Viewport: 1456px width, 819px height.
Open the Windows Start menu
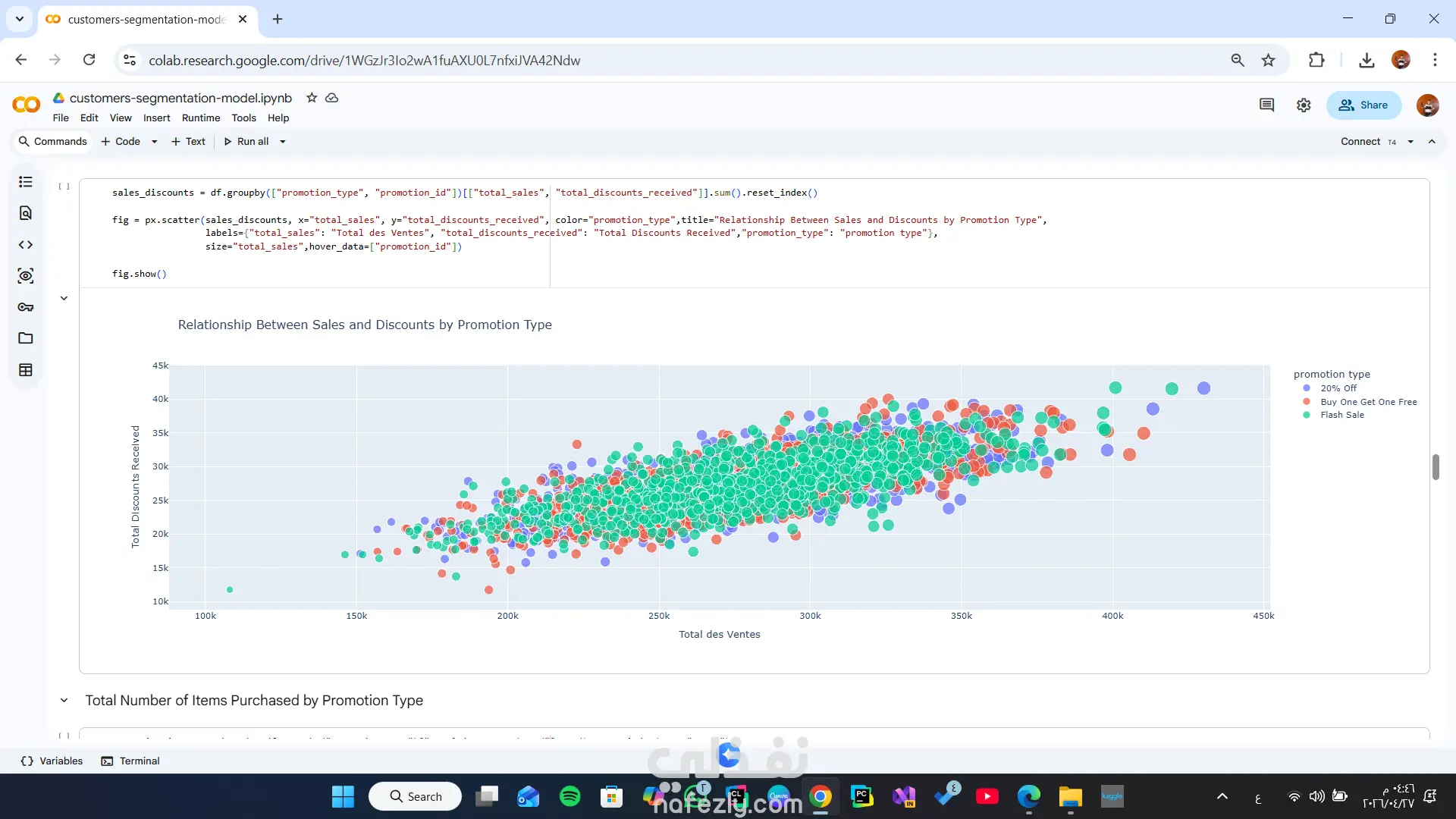[x=343, y=796]
